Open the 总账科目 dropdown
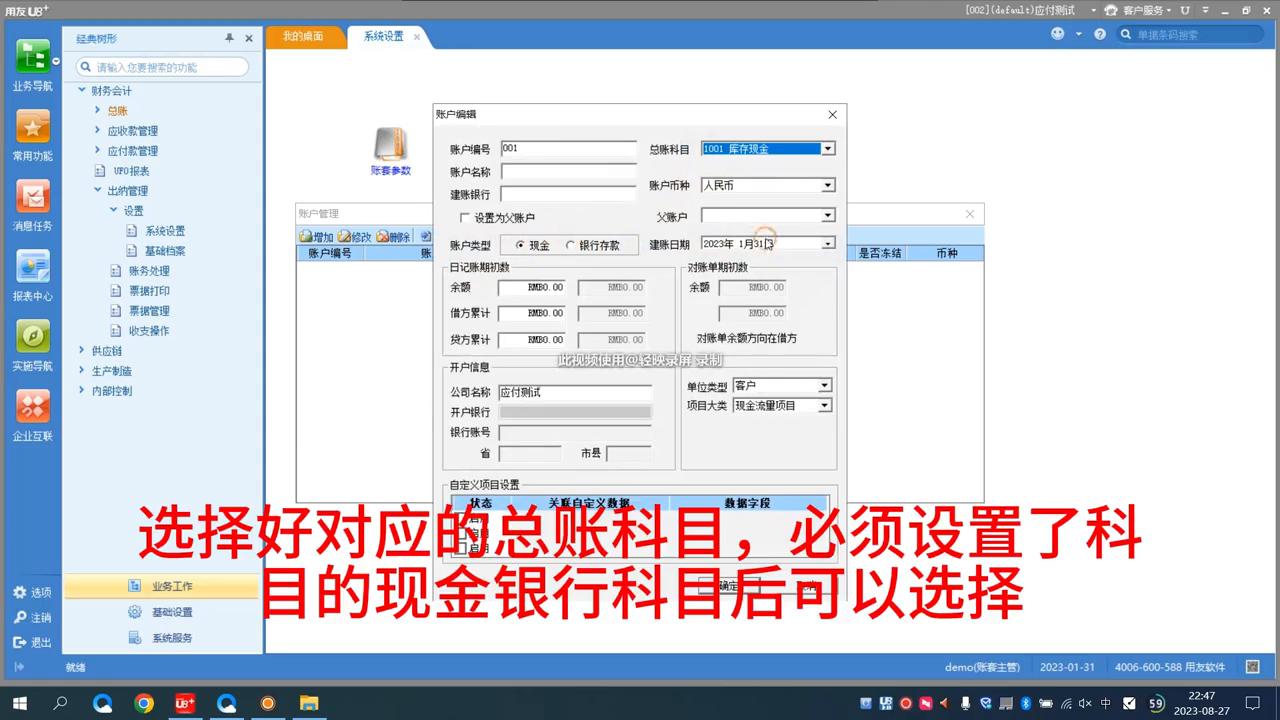Viewport: 1280px width, 720px height. (827, 148)
